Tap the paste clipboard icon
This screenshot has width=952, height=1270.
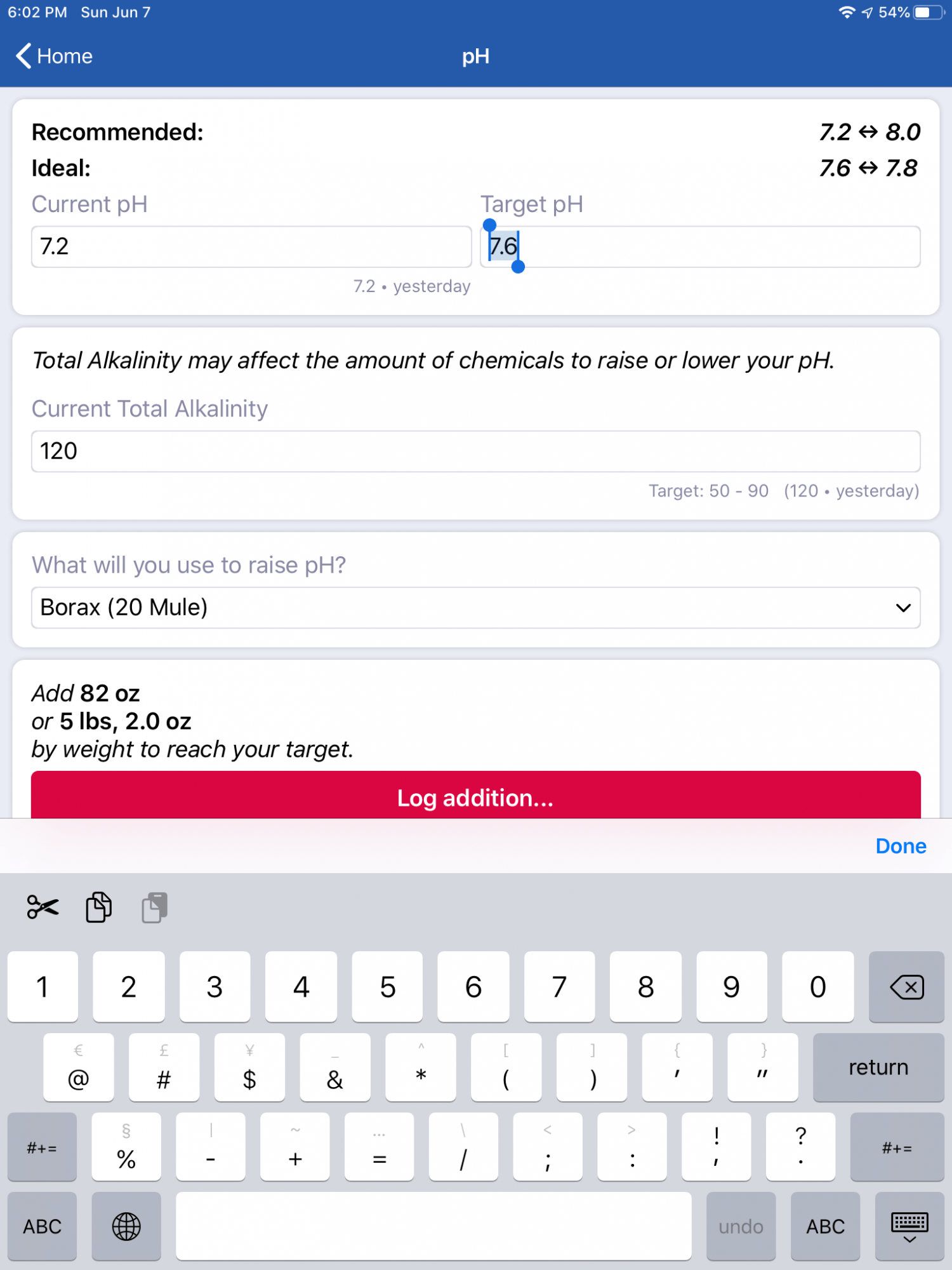click(154, 907)
